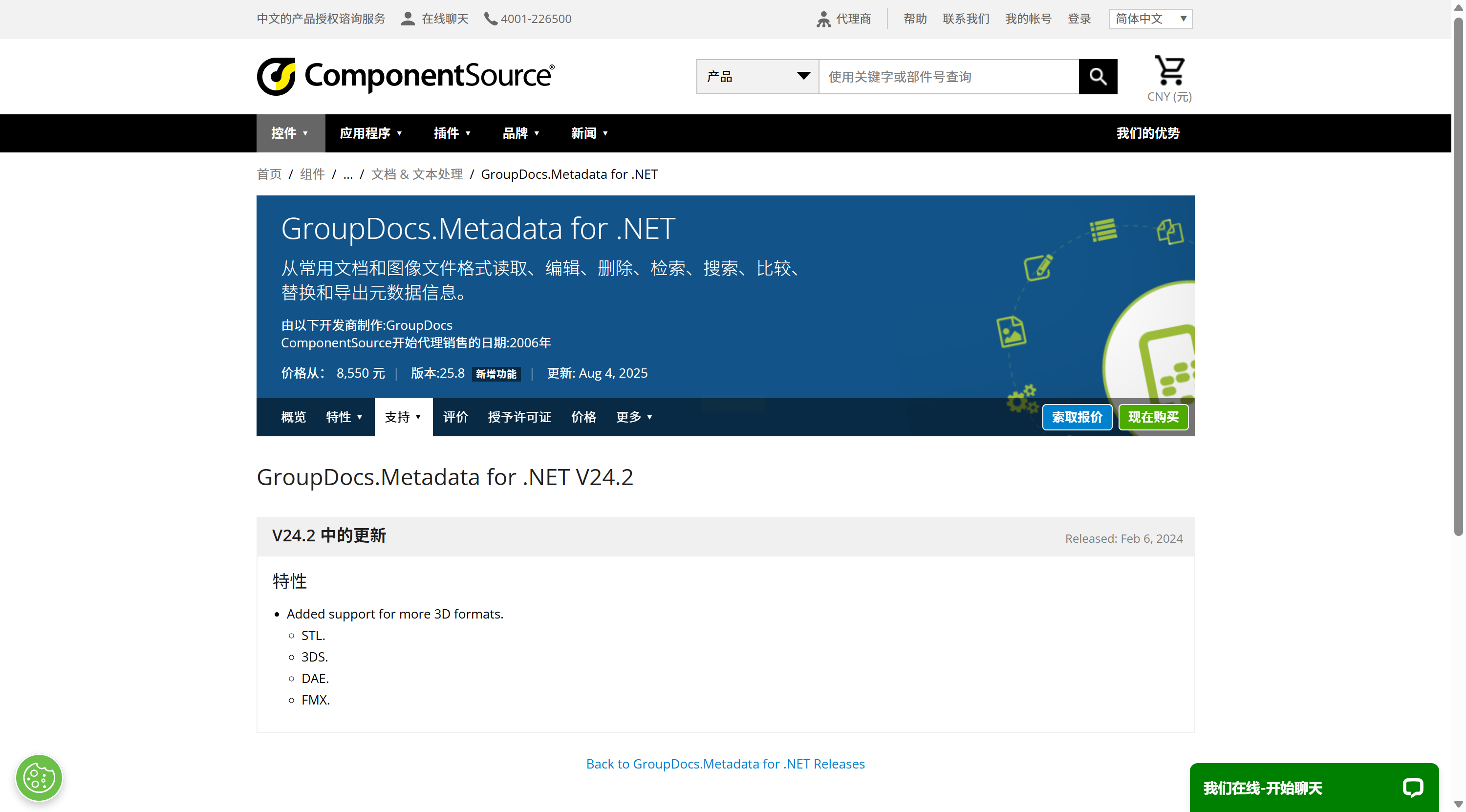Screen dimensions: 1466x812
Task: Click the DAE. list item
Action: (x=315, y=678)
